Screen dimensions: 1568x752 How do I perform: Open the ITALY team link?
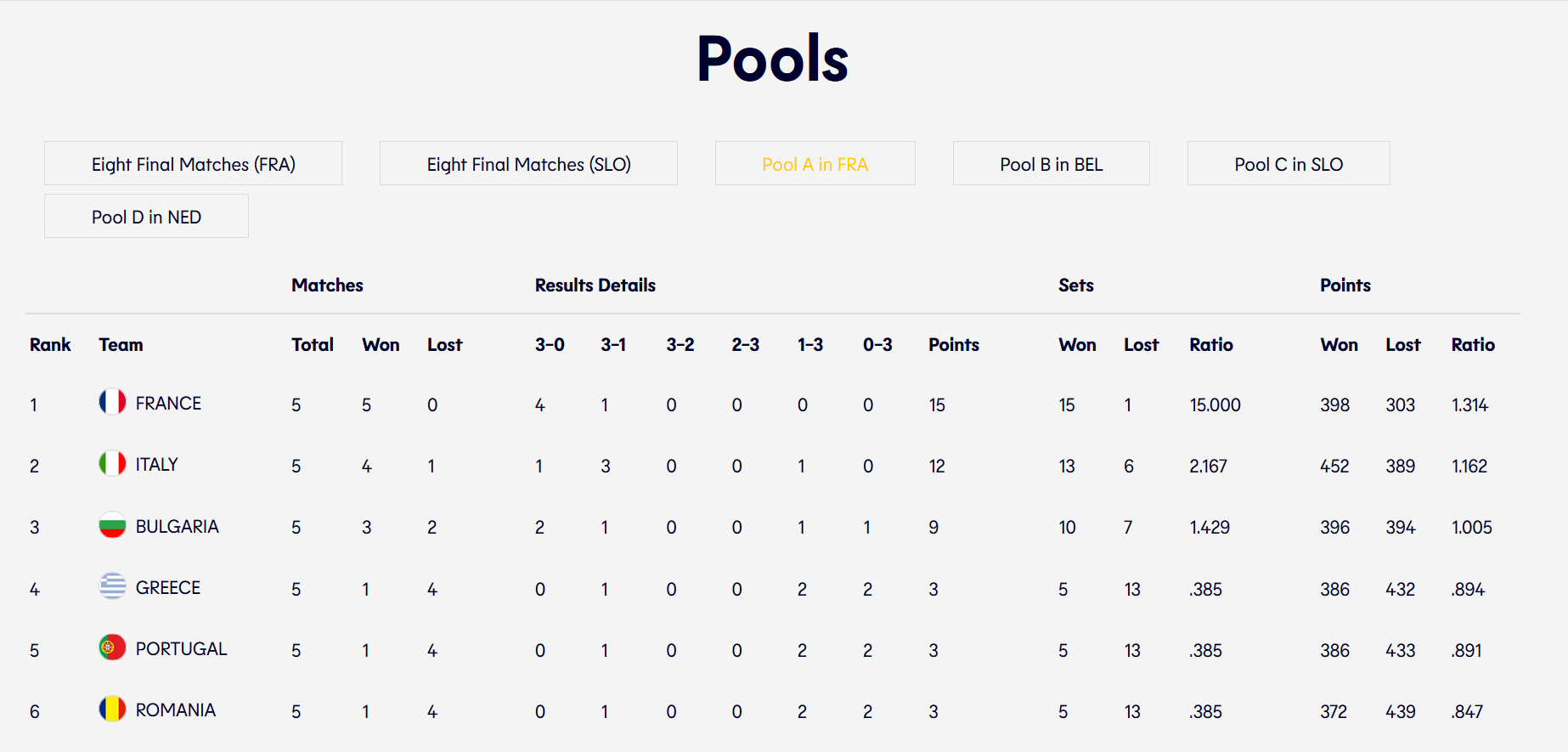pyautogui.click(x=156, y=465)
